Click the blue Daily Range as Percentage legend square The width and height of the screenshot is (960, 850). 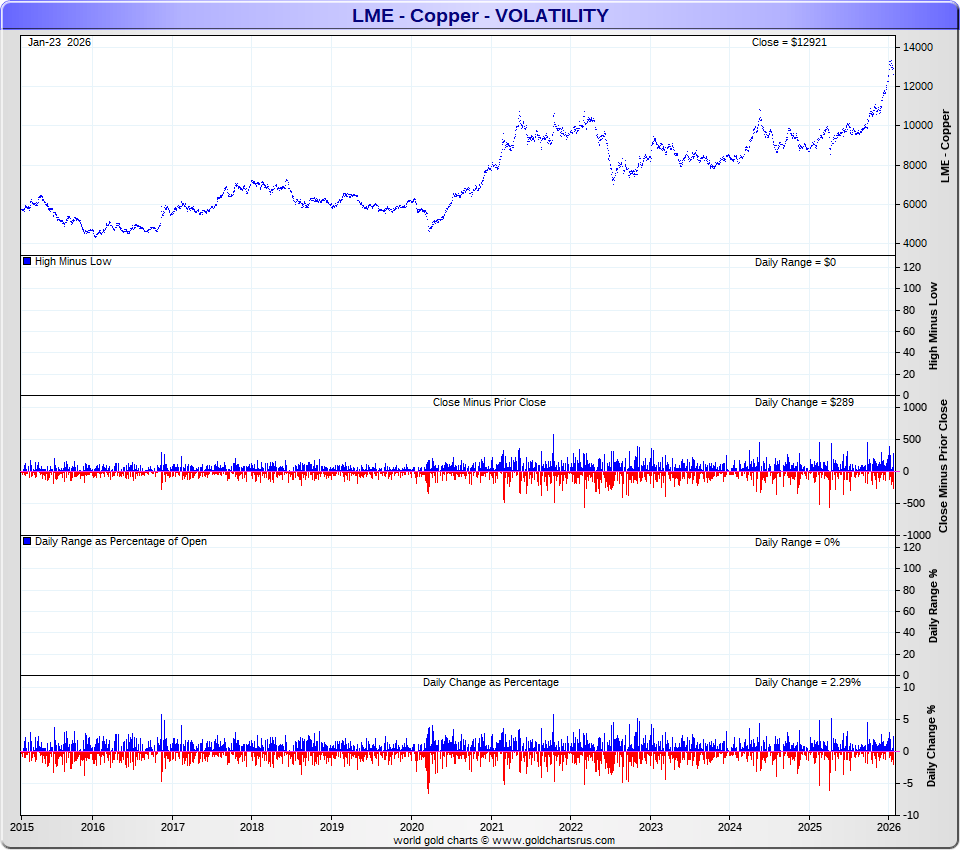pyautogui.click(x=27, y=541)
